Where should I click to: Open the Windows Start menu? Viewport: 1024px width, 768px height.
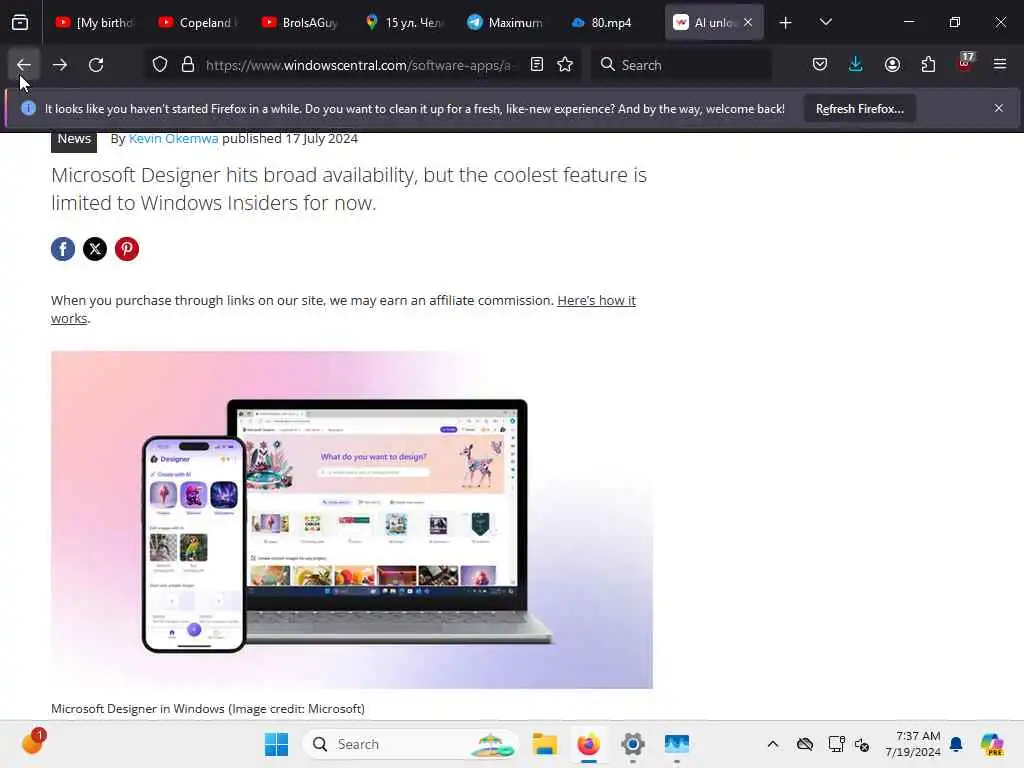coord(276,744)
